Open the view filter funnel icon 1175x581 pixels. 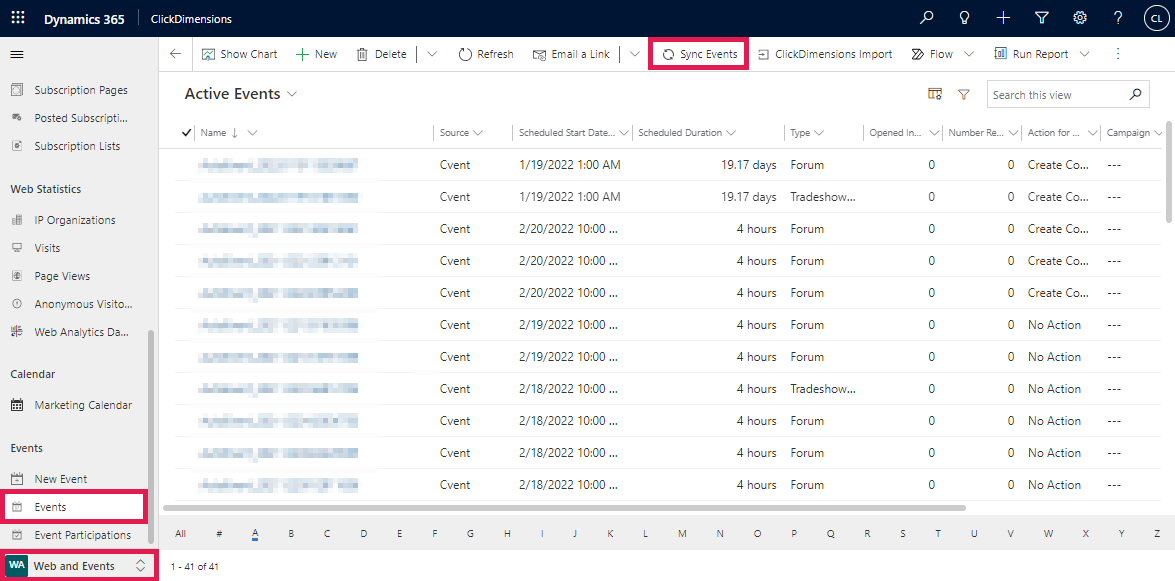pos(964,94)
